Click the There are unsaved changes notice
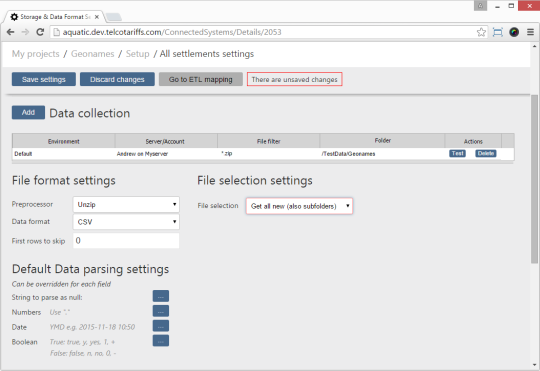540x371 pixels. tap(294, 79)
